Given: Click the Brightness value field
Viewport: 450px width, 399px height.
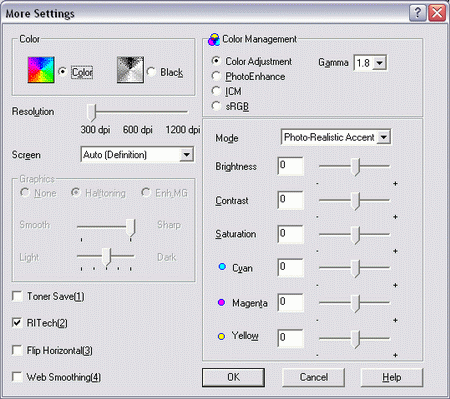Looking at the screenshot, I should point(290,166).
